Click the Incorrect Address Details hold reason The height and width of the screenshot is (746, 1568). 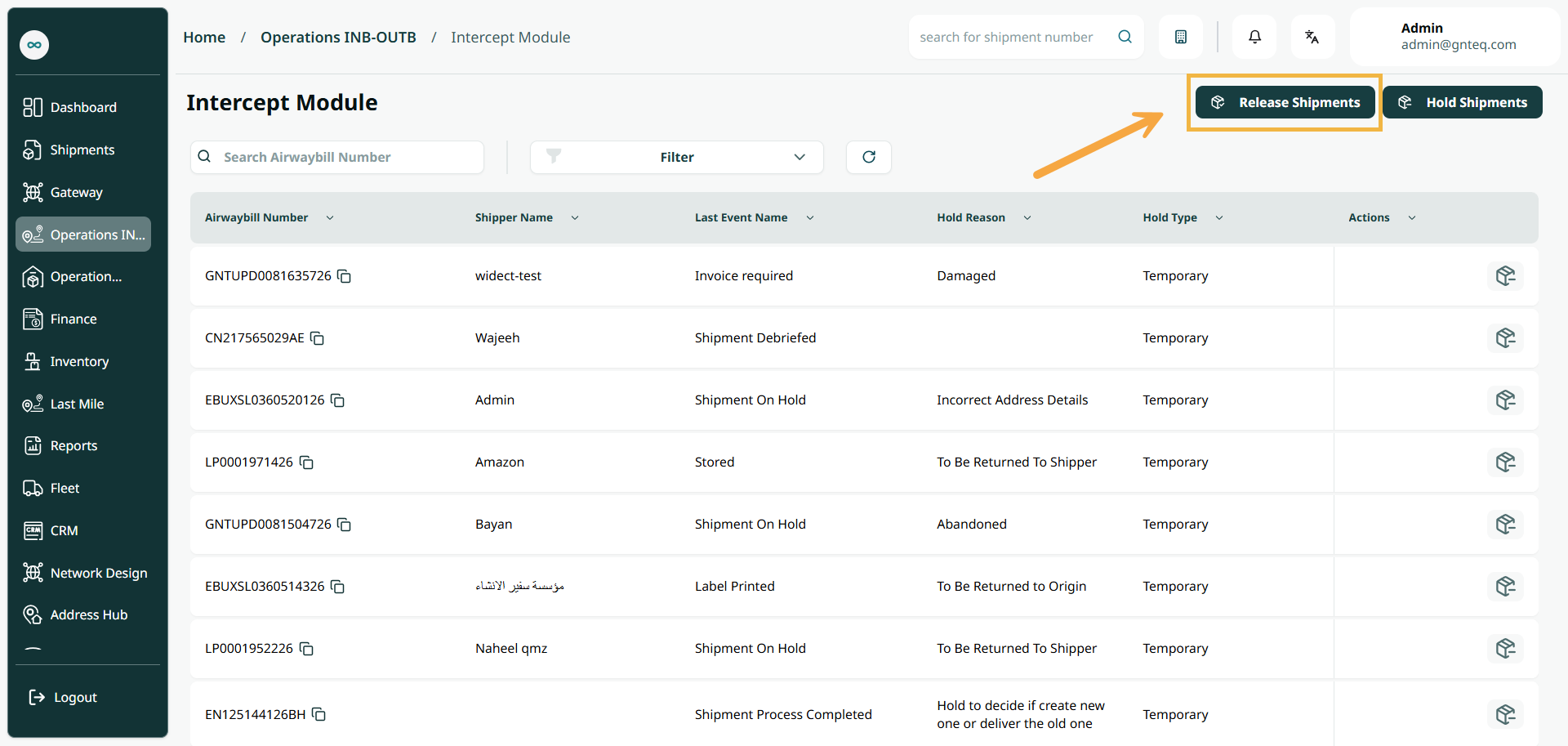[x=1013, y=400]
